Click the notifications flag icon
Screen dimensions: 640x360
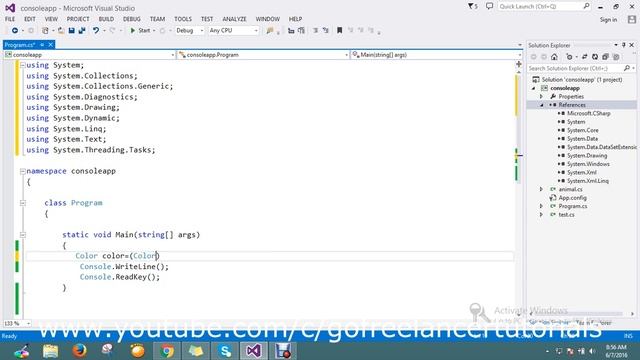pyautogui.click(x=473, y=7)
